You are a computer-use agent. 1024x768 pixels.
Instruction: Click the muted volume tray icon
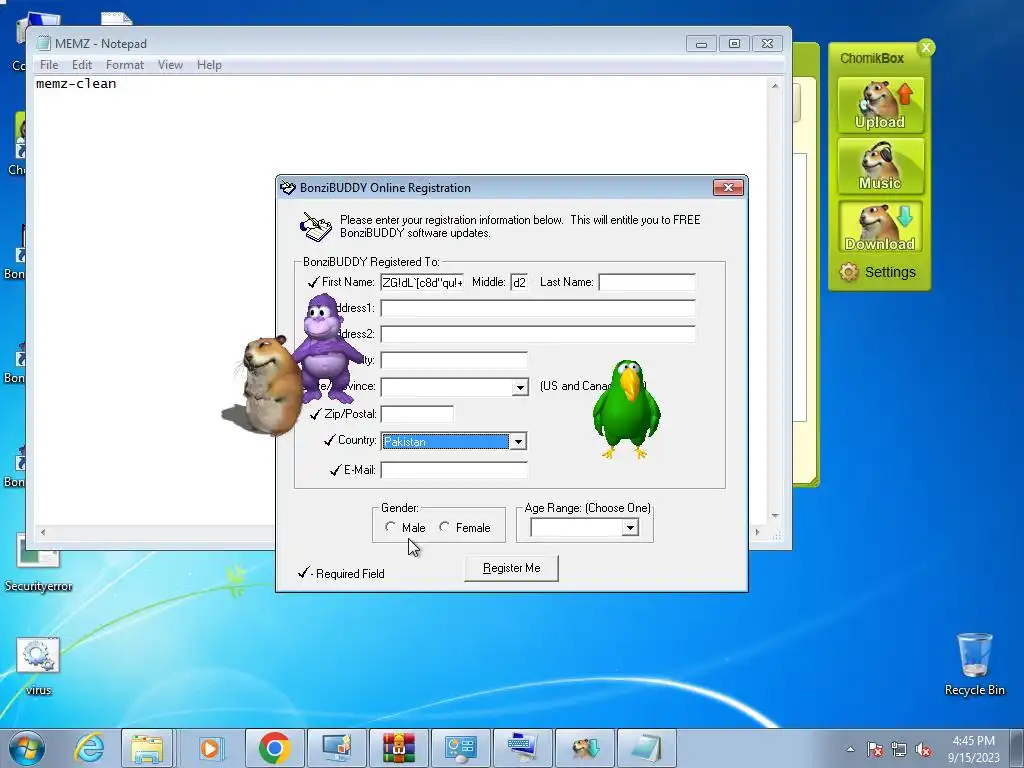[923, 749]
